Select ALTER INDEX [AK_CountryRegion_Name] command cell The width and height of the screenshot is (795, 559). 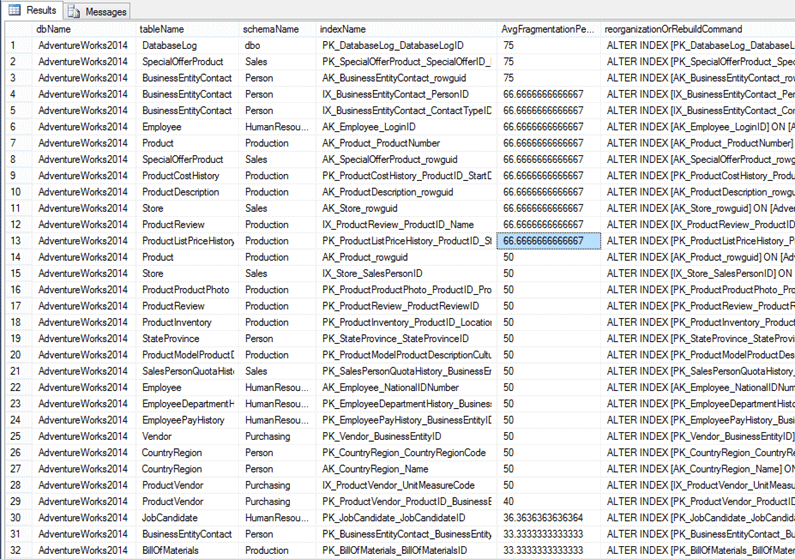(x=698, y=469)
